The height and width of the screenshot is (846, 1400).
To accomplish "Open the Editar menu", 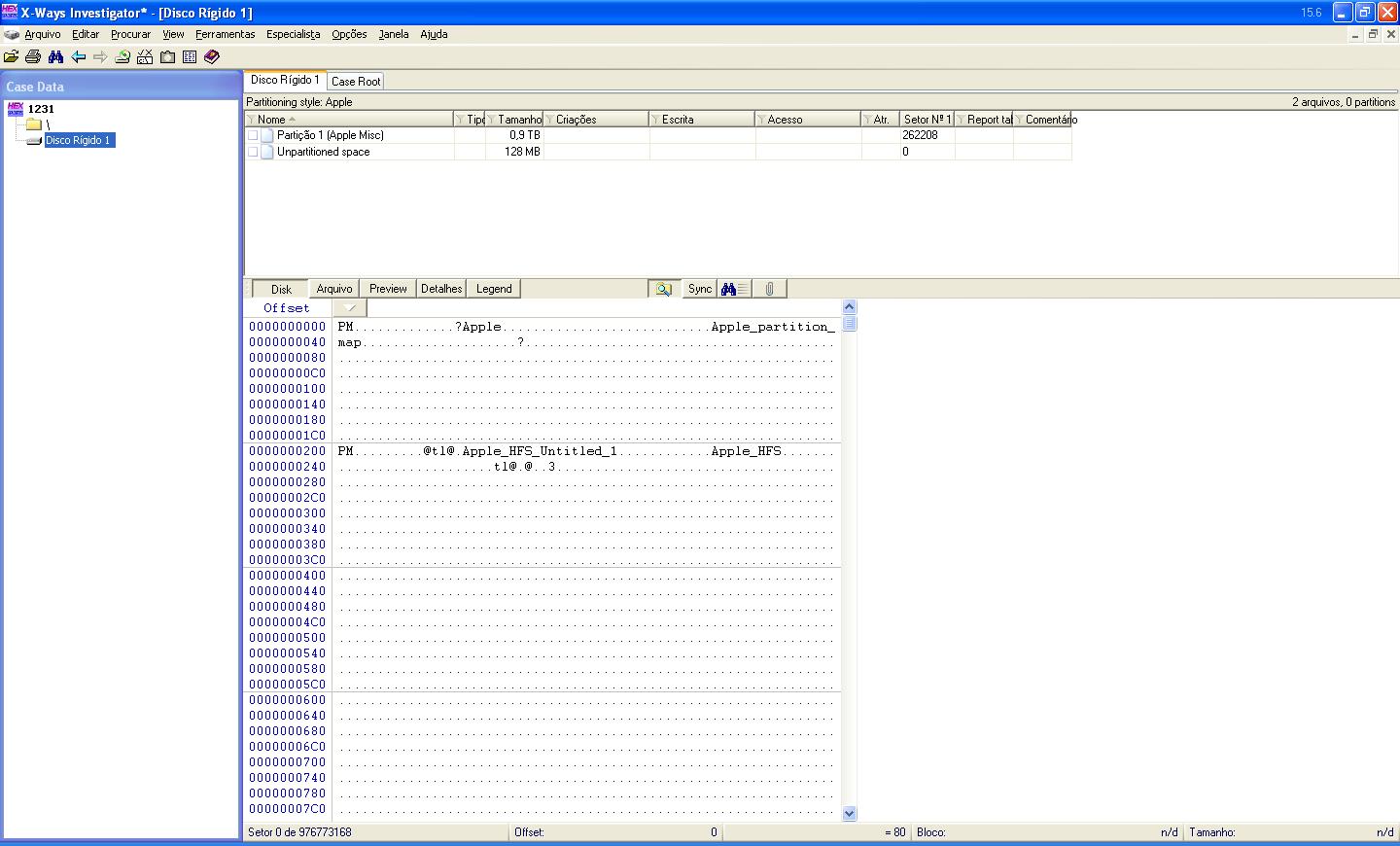I will coord(86,34).
